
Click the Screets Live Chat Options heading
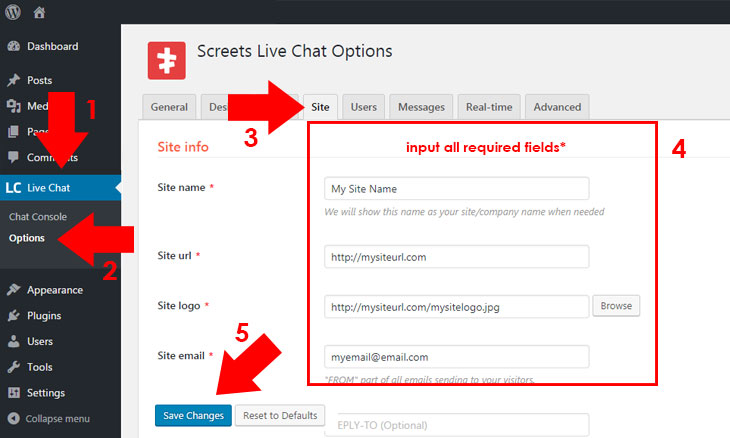click(295, 51)
